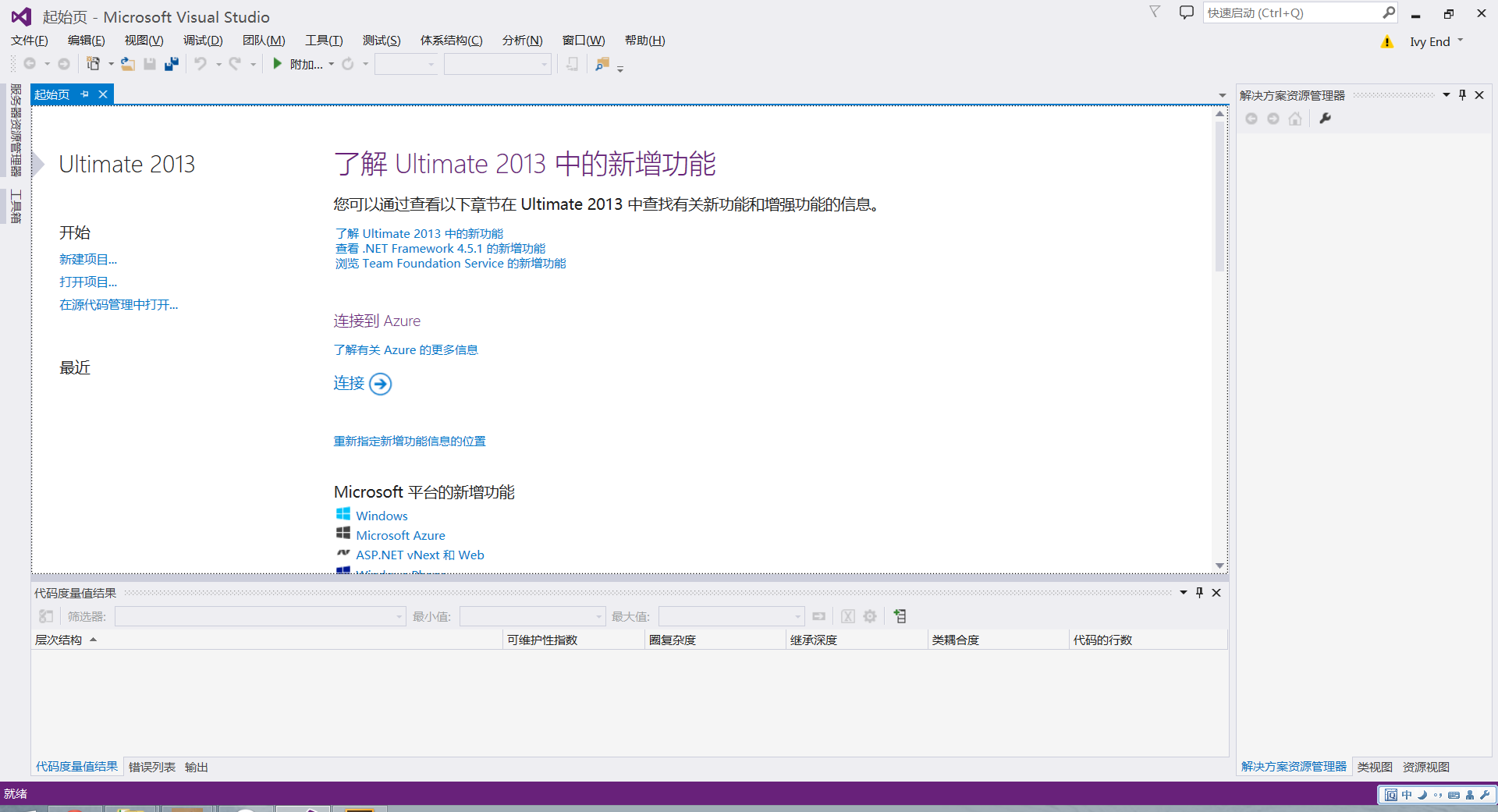Screen dimensions: 1498x812
Task: Click the start page scrollbar down arrow
Action: click(1219, 566)
